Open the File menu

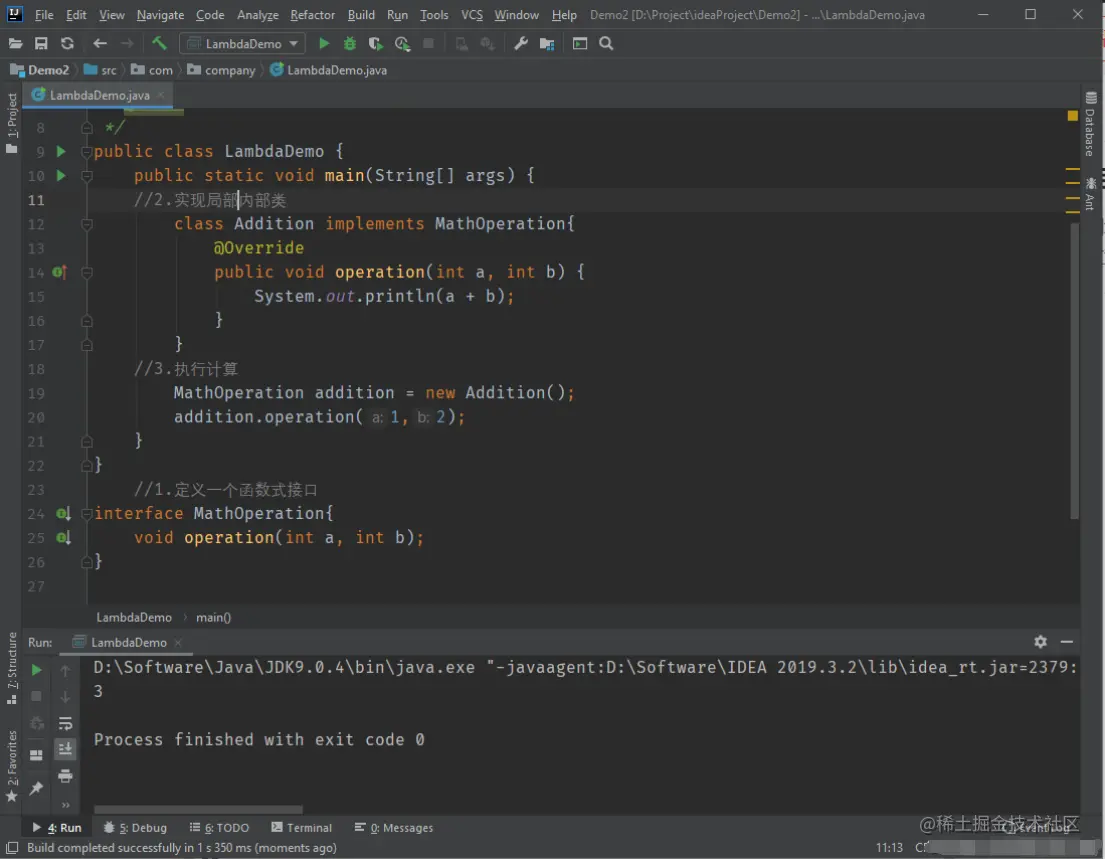[44, 15]
